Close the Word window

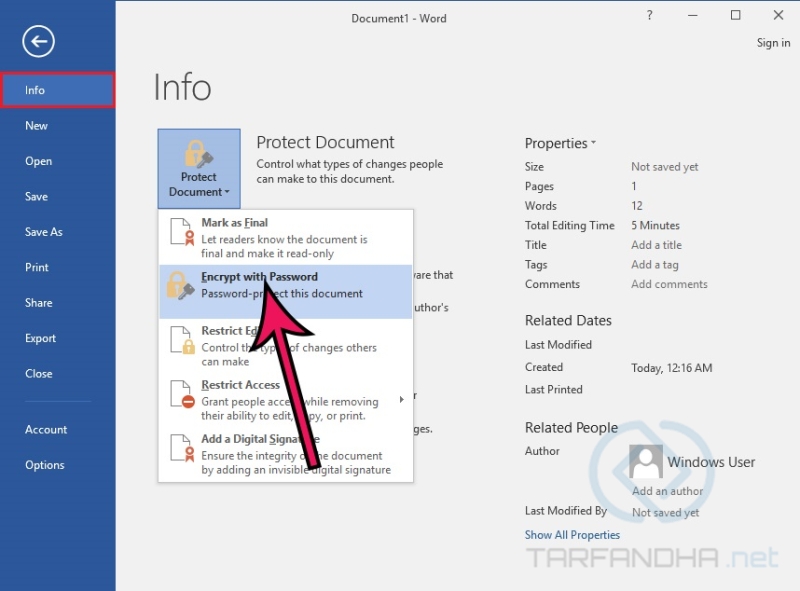pos(778,15)
